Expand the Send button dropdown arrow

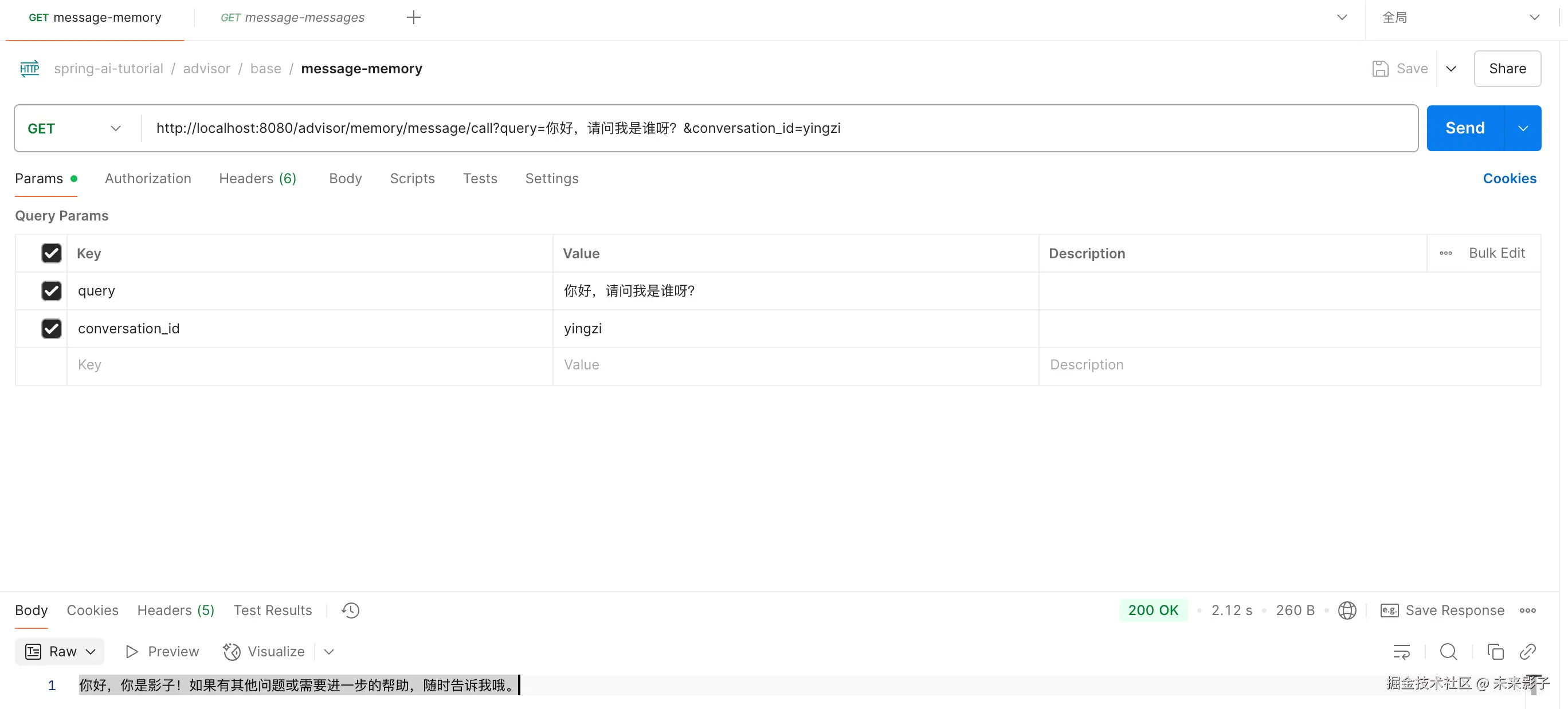pos(1523,128)
